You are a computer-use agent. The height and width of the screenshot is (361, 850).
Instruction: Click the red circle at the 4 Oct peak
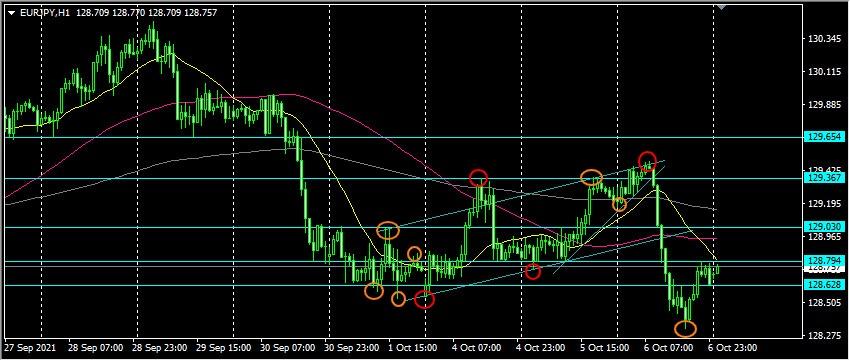click(x=479, y=177)
